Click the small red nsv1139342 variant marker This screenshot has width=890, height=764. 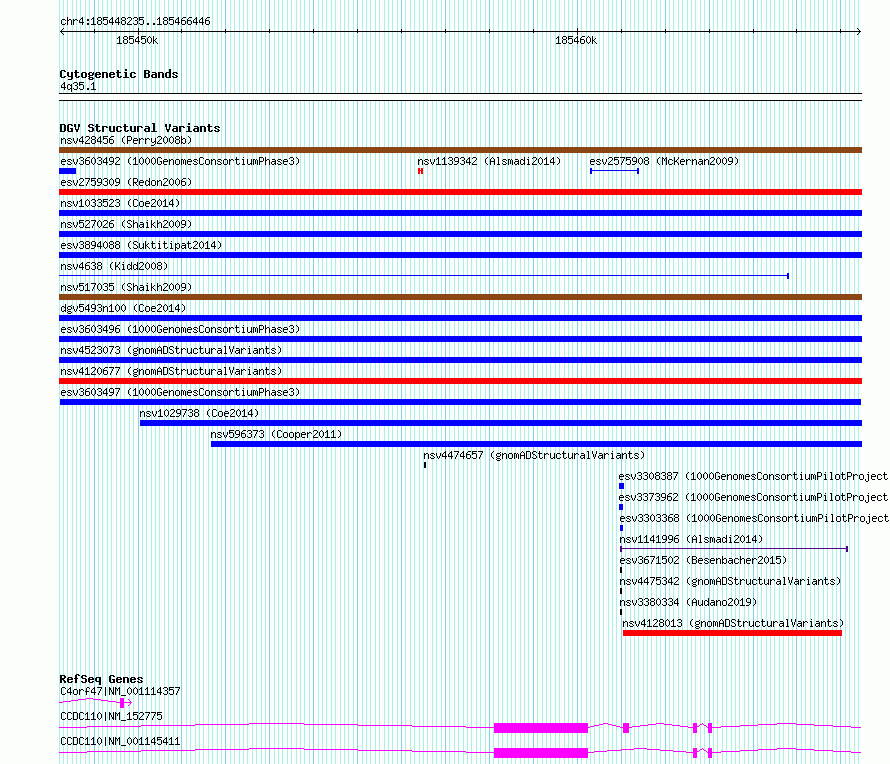[x=421, y=171]
